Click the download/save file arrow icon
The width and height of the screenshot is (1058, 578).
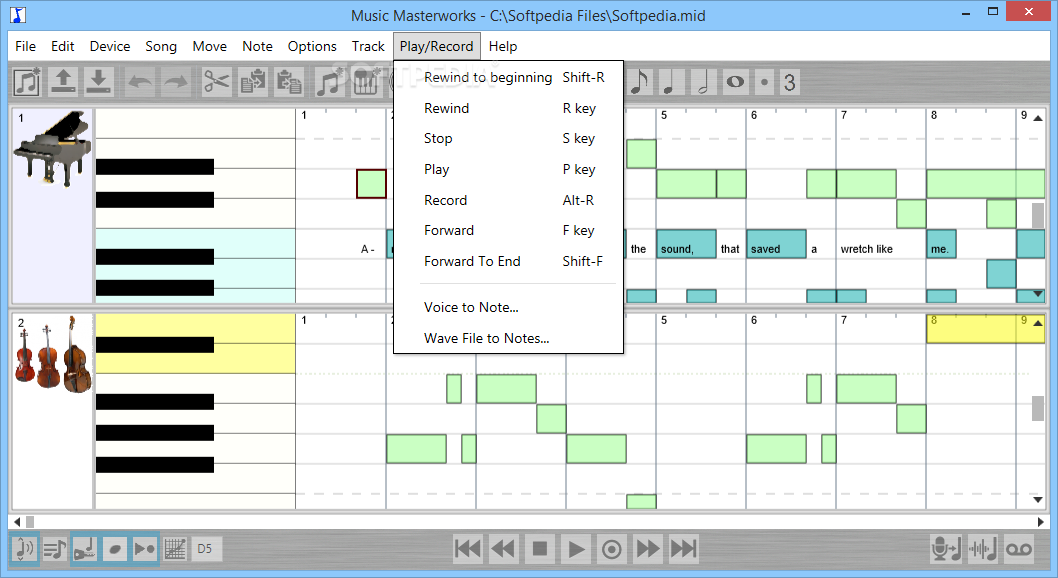pos(99,82)
